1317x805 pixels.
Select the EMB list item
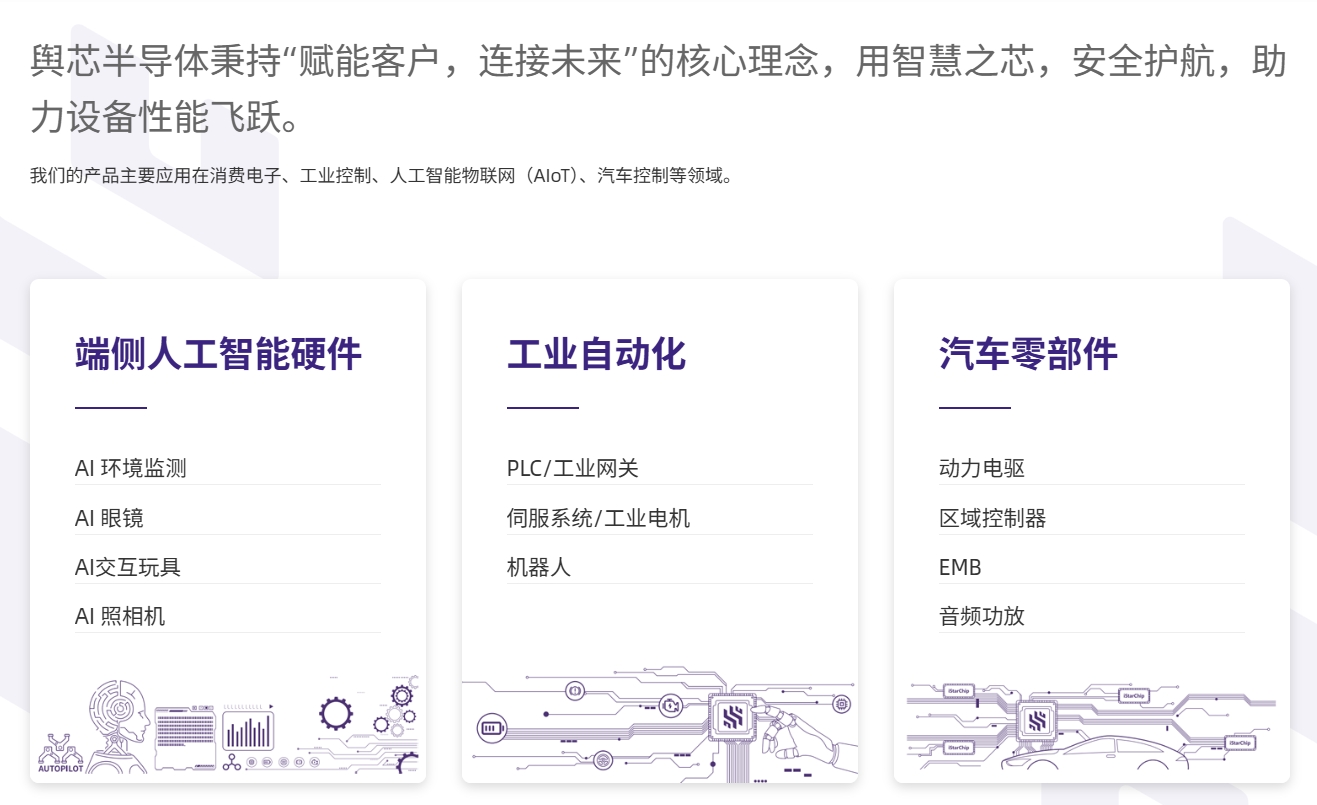click(x=960, y=567)
